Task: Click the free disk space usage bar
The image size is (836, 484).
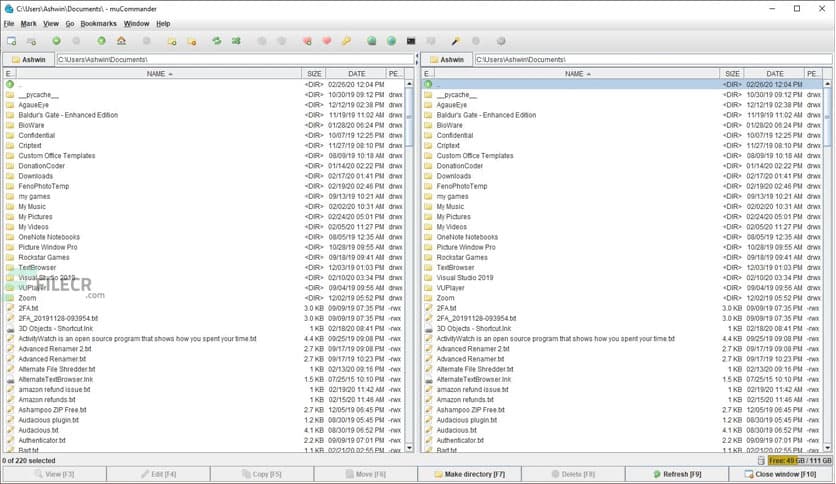Action: pyautogui.click(x=800, y=461)
